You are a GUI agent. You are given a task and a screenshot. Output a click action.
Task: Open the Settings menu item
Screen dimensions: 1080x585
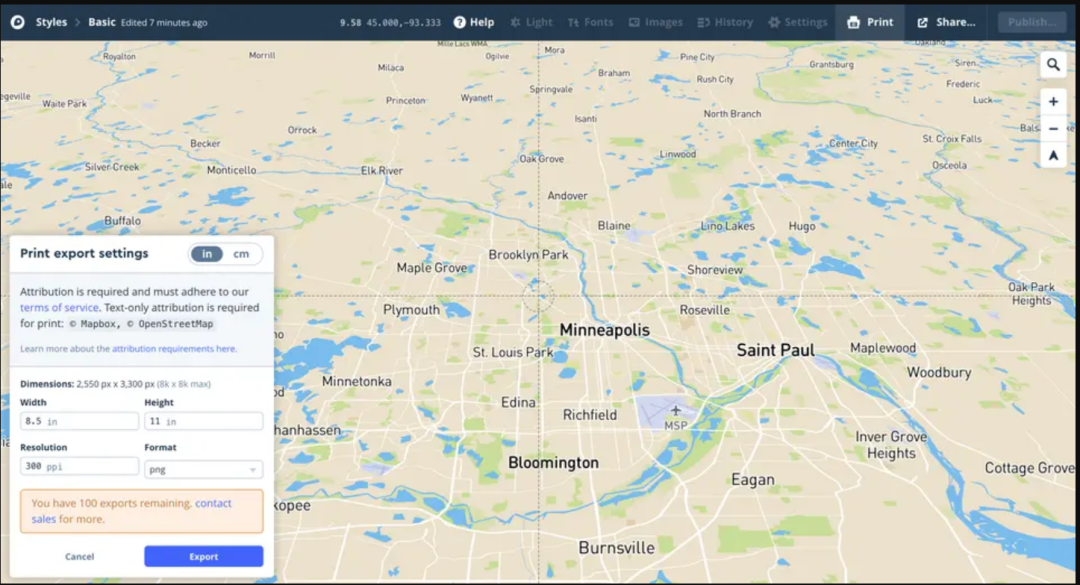pos(798,22)
